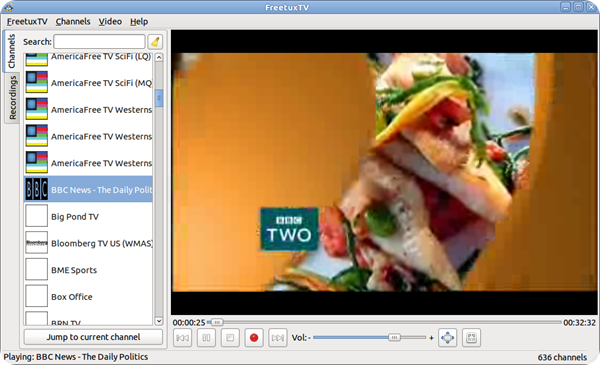Switch to fullscreen mode with arrows icon

[x=447, y=338]
